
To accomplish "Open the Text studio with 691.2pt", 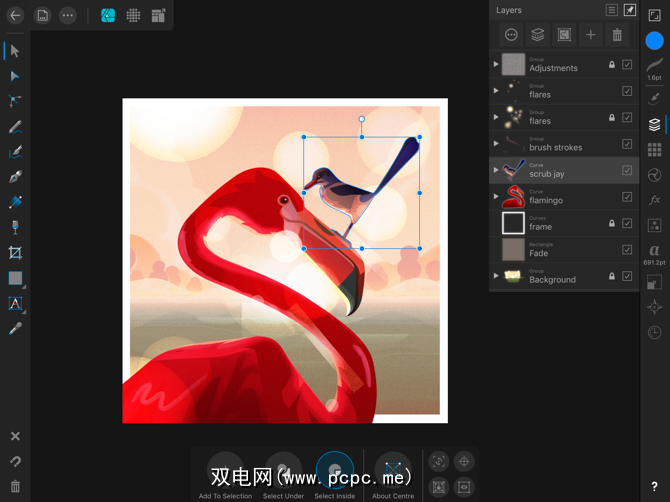I will tap(654, 254).
